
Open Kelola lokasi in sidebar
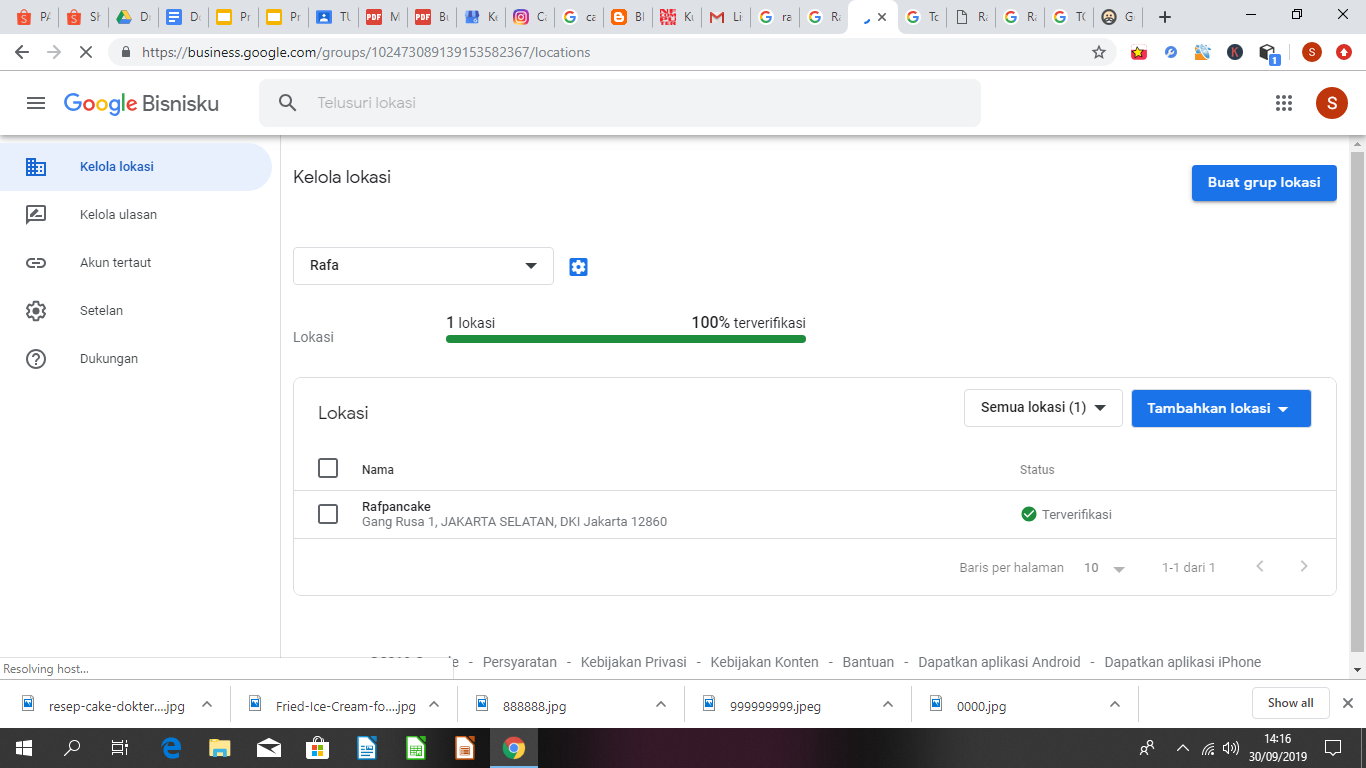[136, 167]
